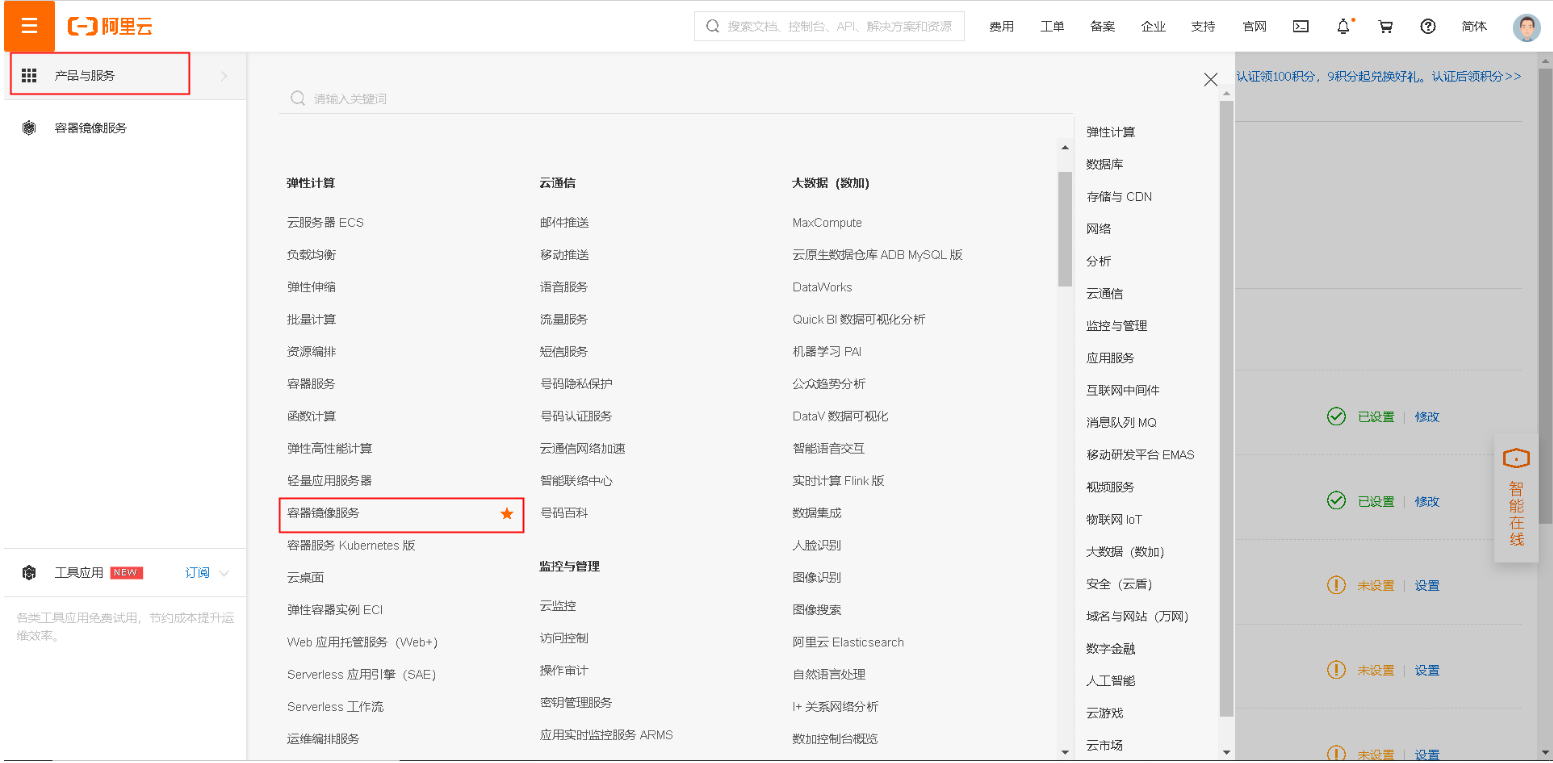Click the 工具应用 sidebar icon
This screenshot has height=763, width=1553.
[x=29, y=573]
